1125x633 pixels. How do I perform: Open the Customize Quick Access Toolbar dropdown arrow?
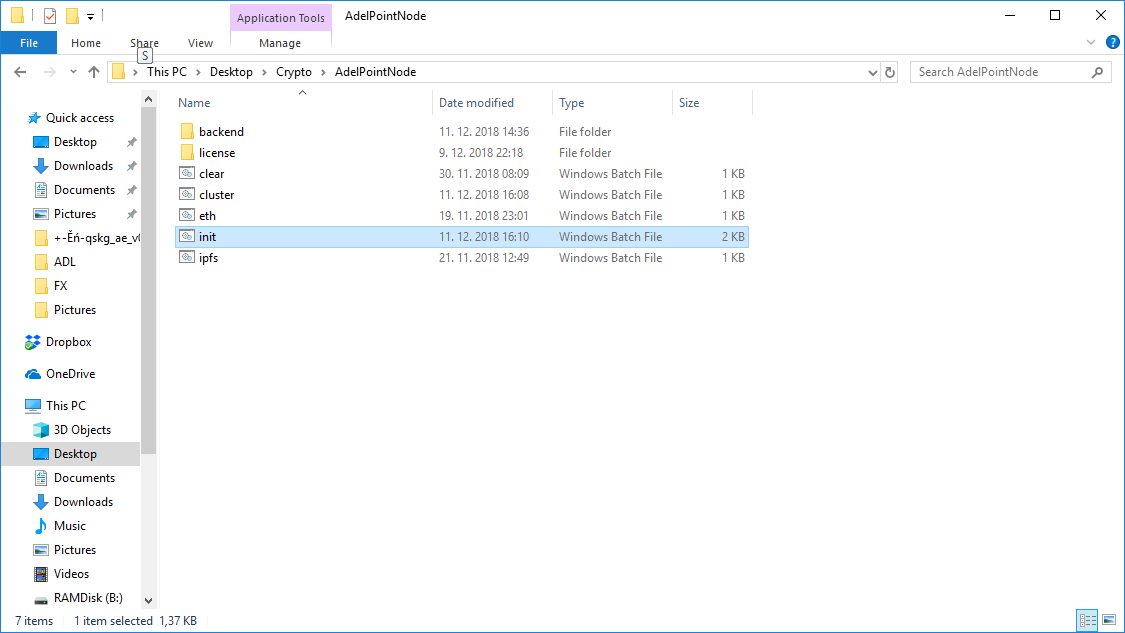coord(90,16)
